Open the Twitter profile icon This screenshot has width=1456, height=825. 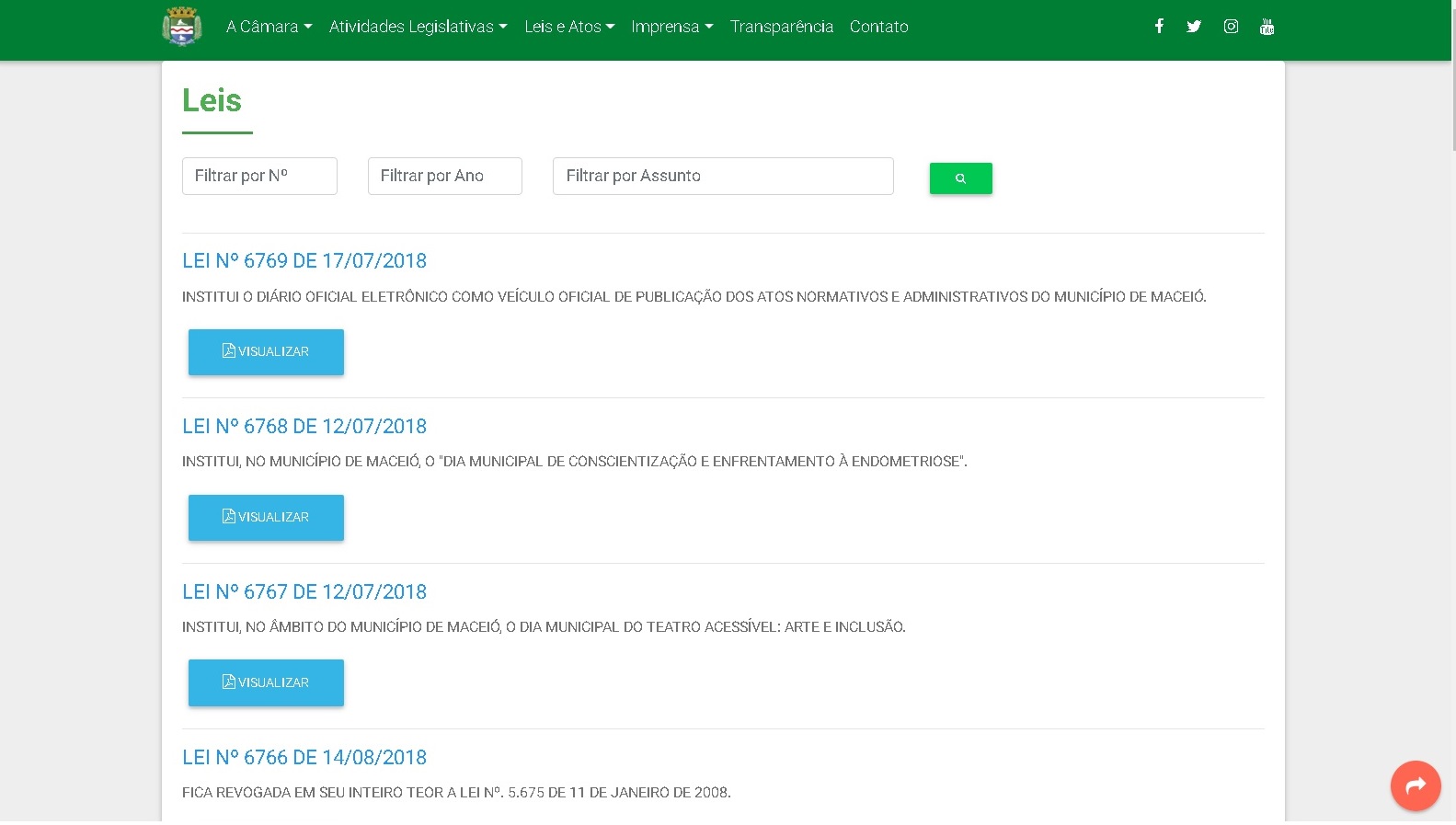1194,27
